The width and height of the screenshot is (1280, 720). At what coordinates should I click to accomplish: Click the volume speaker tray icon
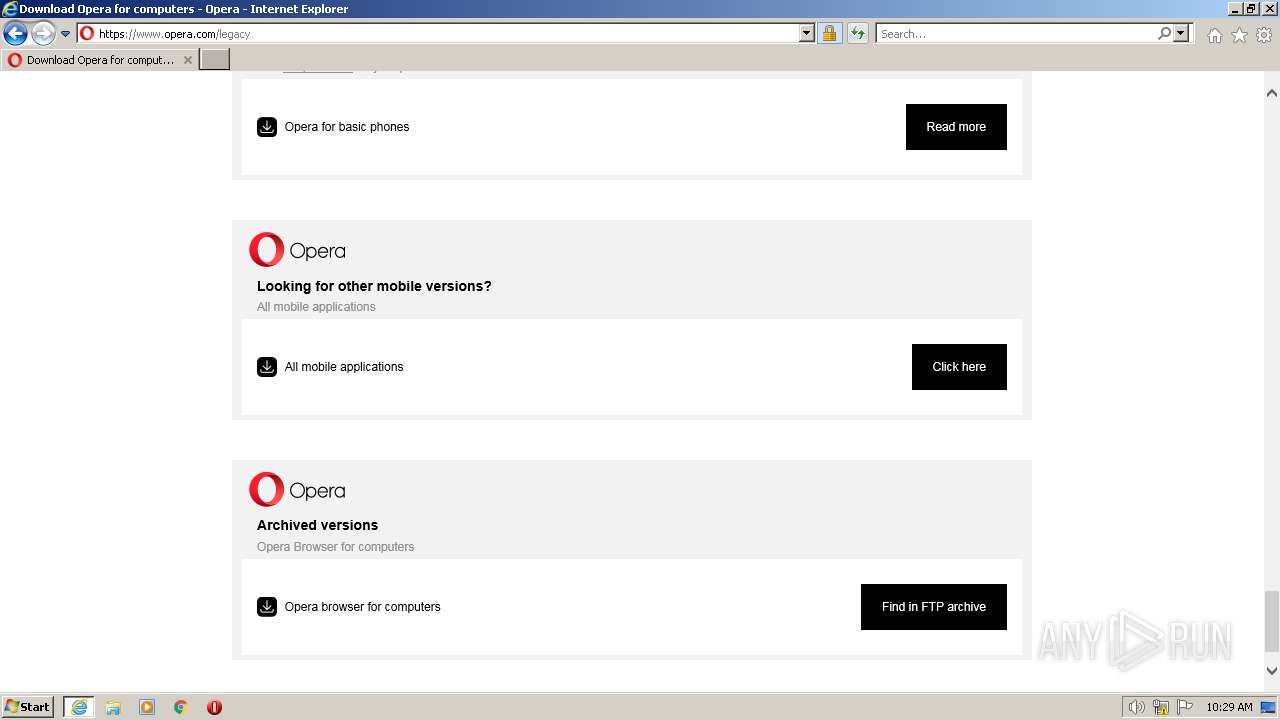[1136, 707]
